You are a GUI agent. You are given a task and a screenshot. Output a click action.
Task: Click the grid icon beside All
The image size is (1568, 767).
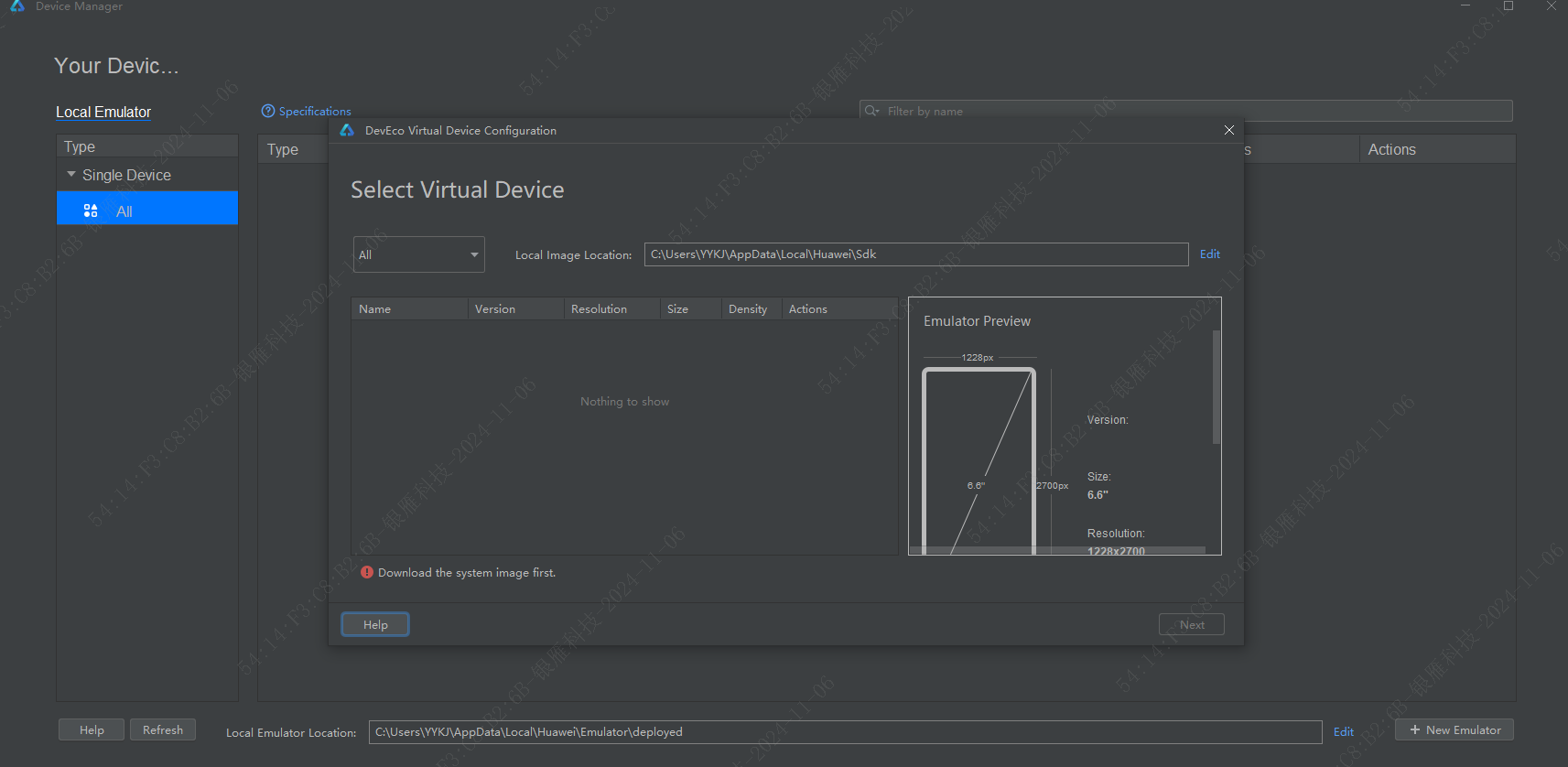click(x=91, y=211)
